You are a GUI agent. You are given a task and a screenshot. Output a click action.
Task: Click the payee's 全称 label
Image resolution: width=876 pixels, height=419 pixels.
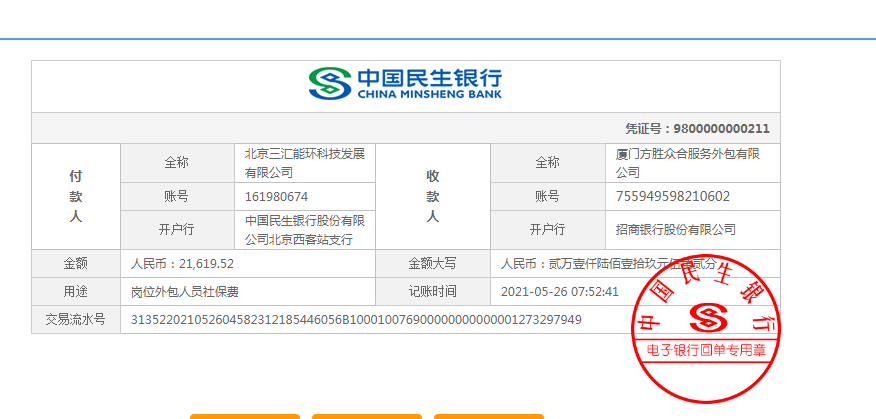click(548, 163)
